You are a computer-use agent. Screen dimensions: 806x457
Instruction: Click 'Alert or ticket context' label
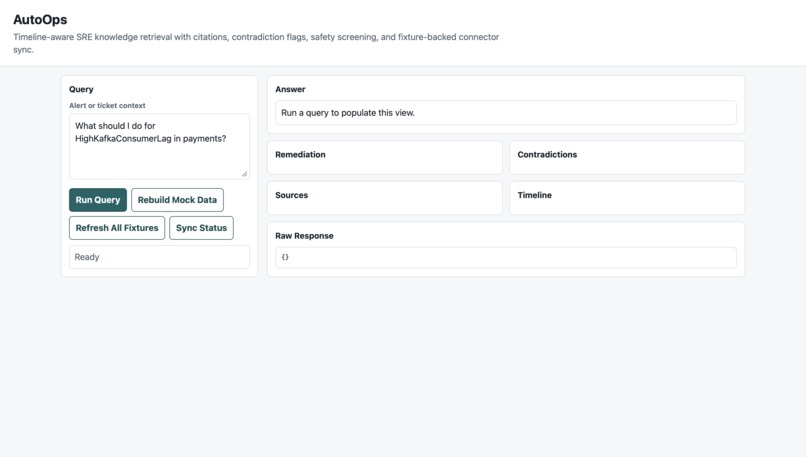[x=107, y=105]
